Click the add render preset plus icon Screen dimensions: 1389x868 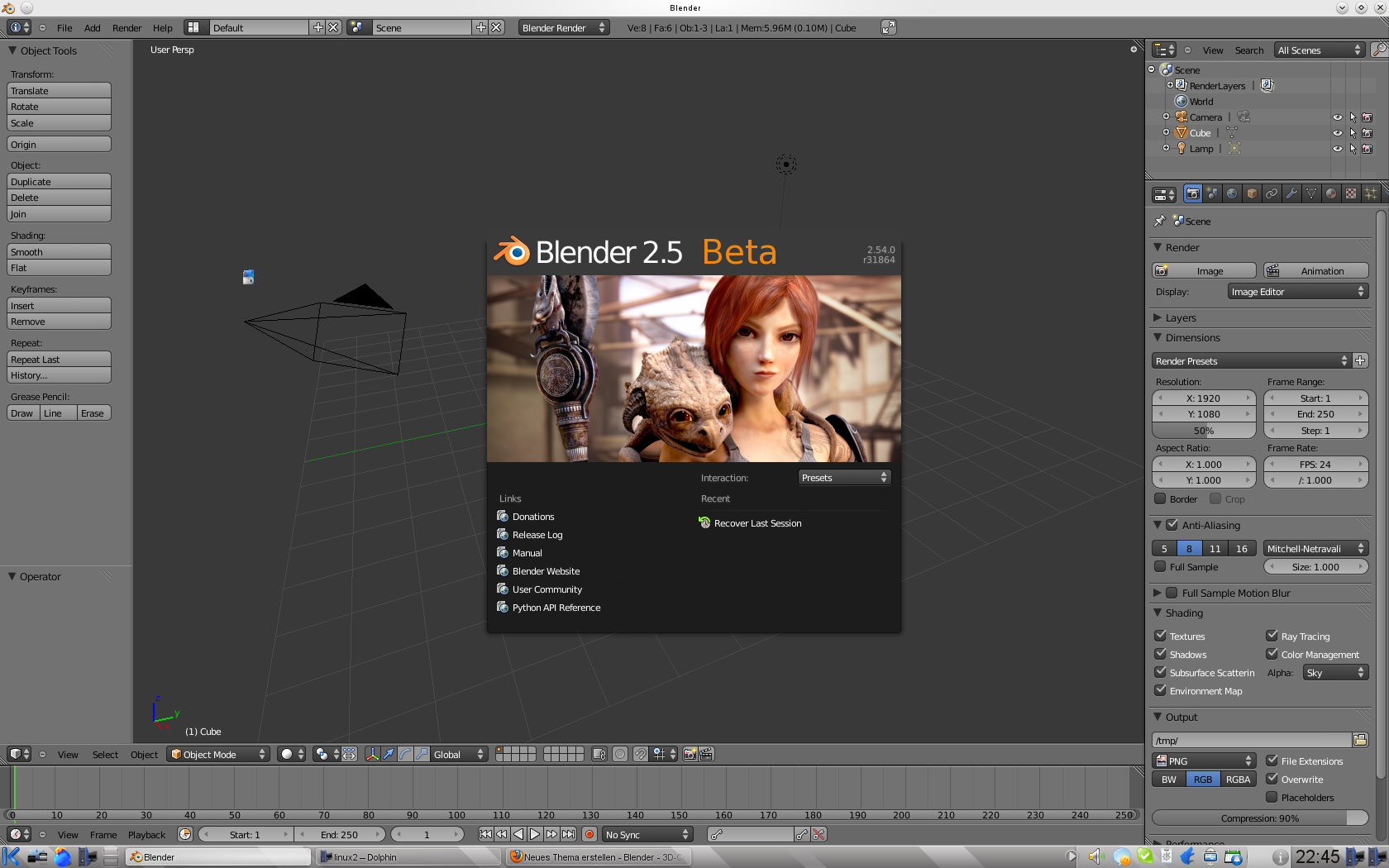click(x=1360, y=361)
